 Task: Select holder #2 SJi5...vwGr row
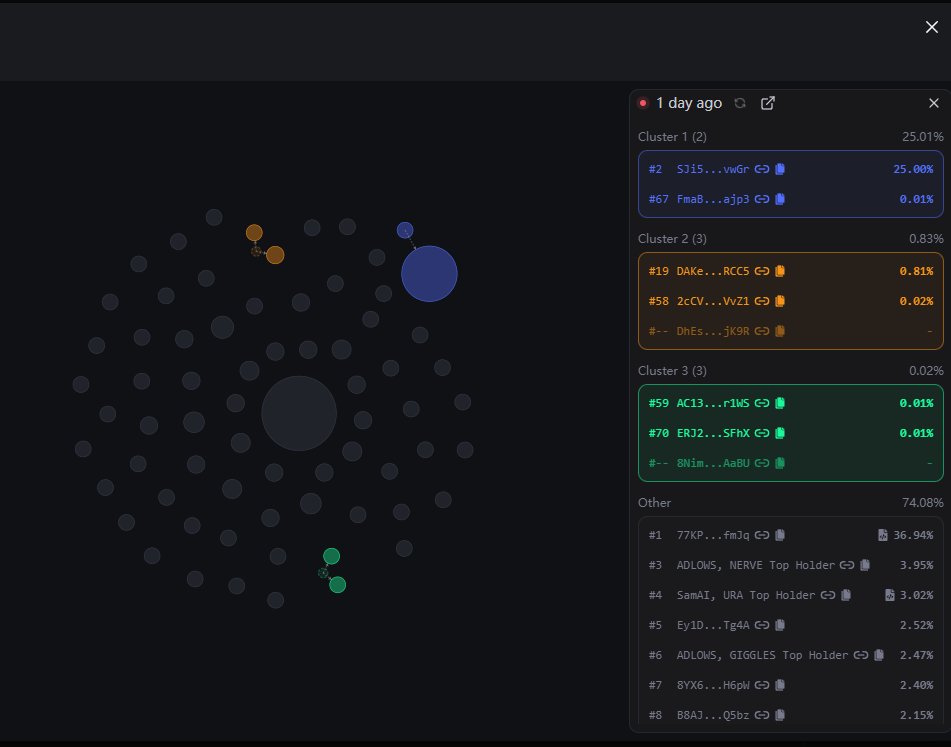[x=791, y=169]
